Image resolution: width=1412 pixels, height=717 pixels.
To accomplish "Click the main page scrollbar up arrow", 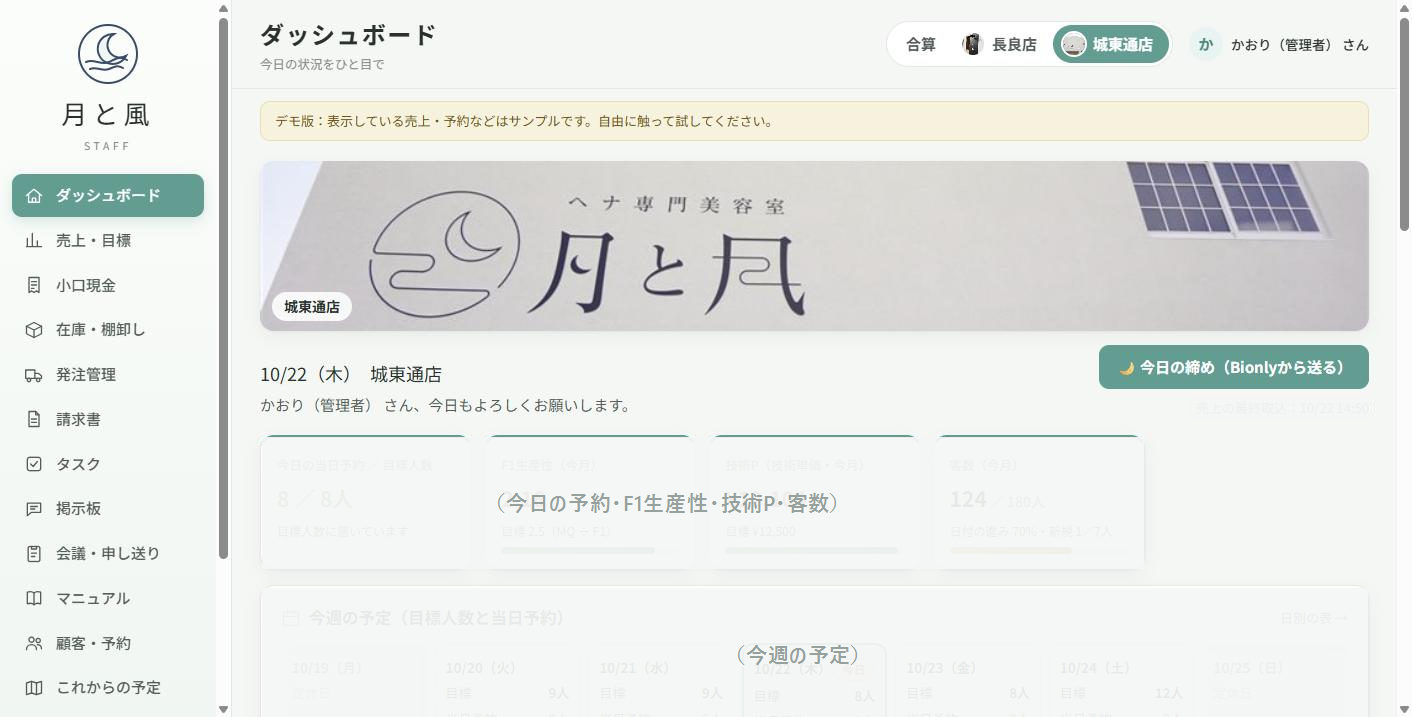I will pyautogui.click(x=1404, y=8).
